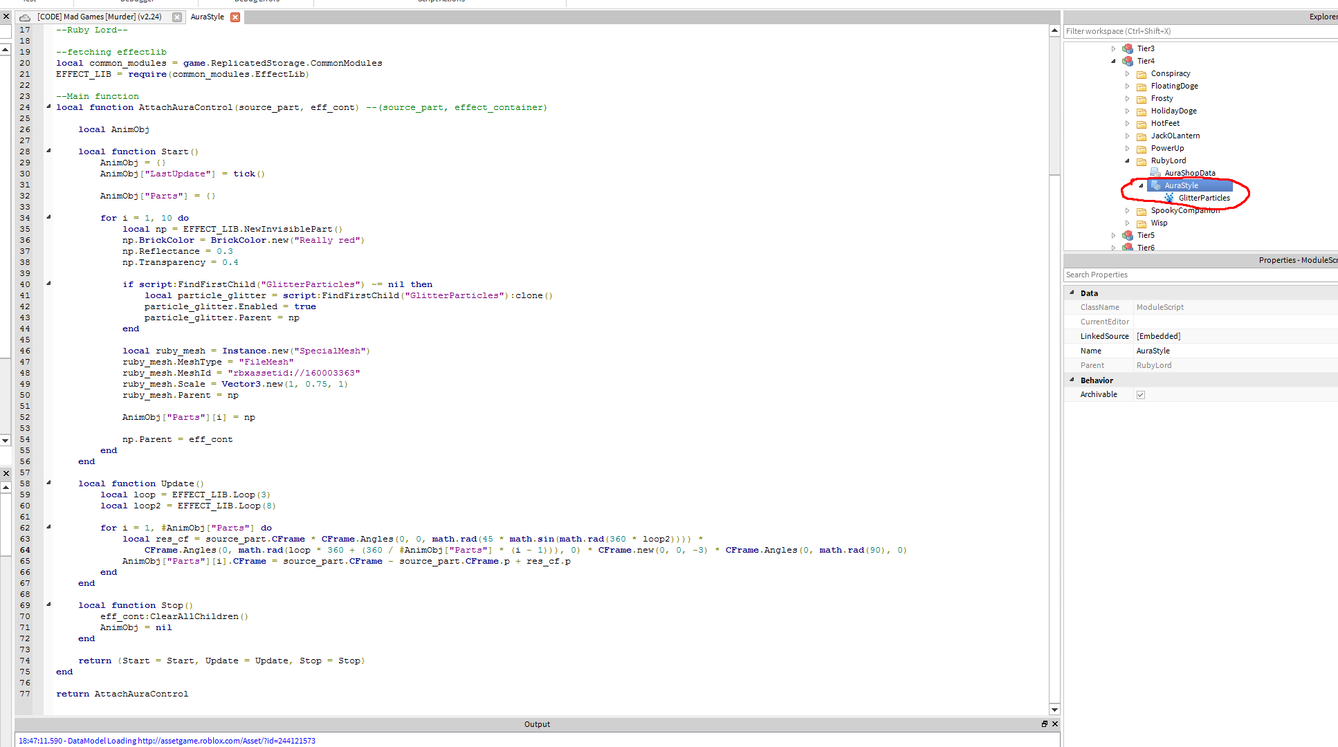Collapse the Data properties section
This screenshot has height=747, width=1338.
click(x=1071, y=293)
